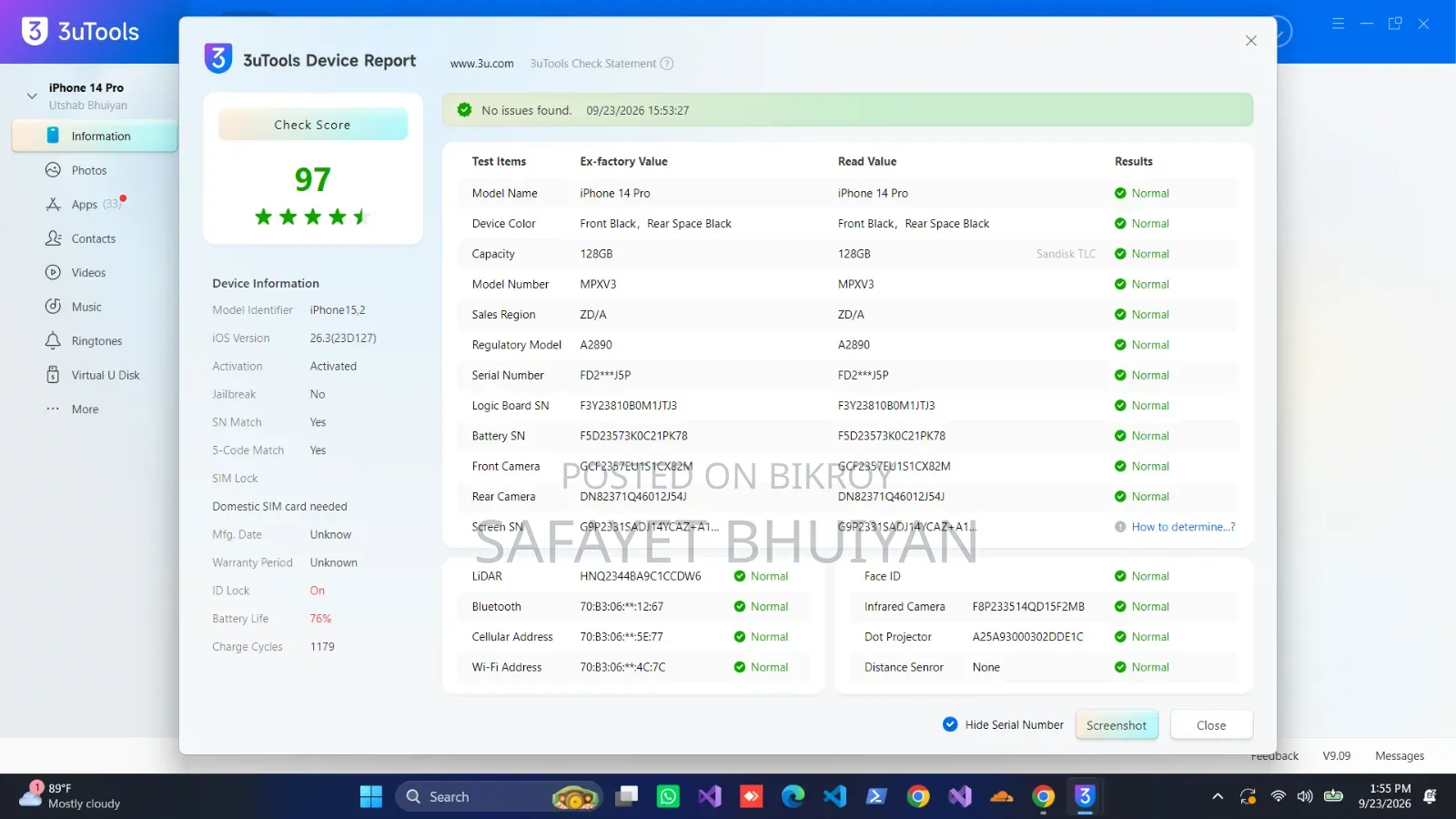
Task: Collapse the iPhone 14 Pro device chevron
Action: pyautogui.click(x=32, y=96)
